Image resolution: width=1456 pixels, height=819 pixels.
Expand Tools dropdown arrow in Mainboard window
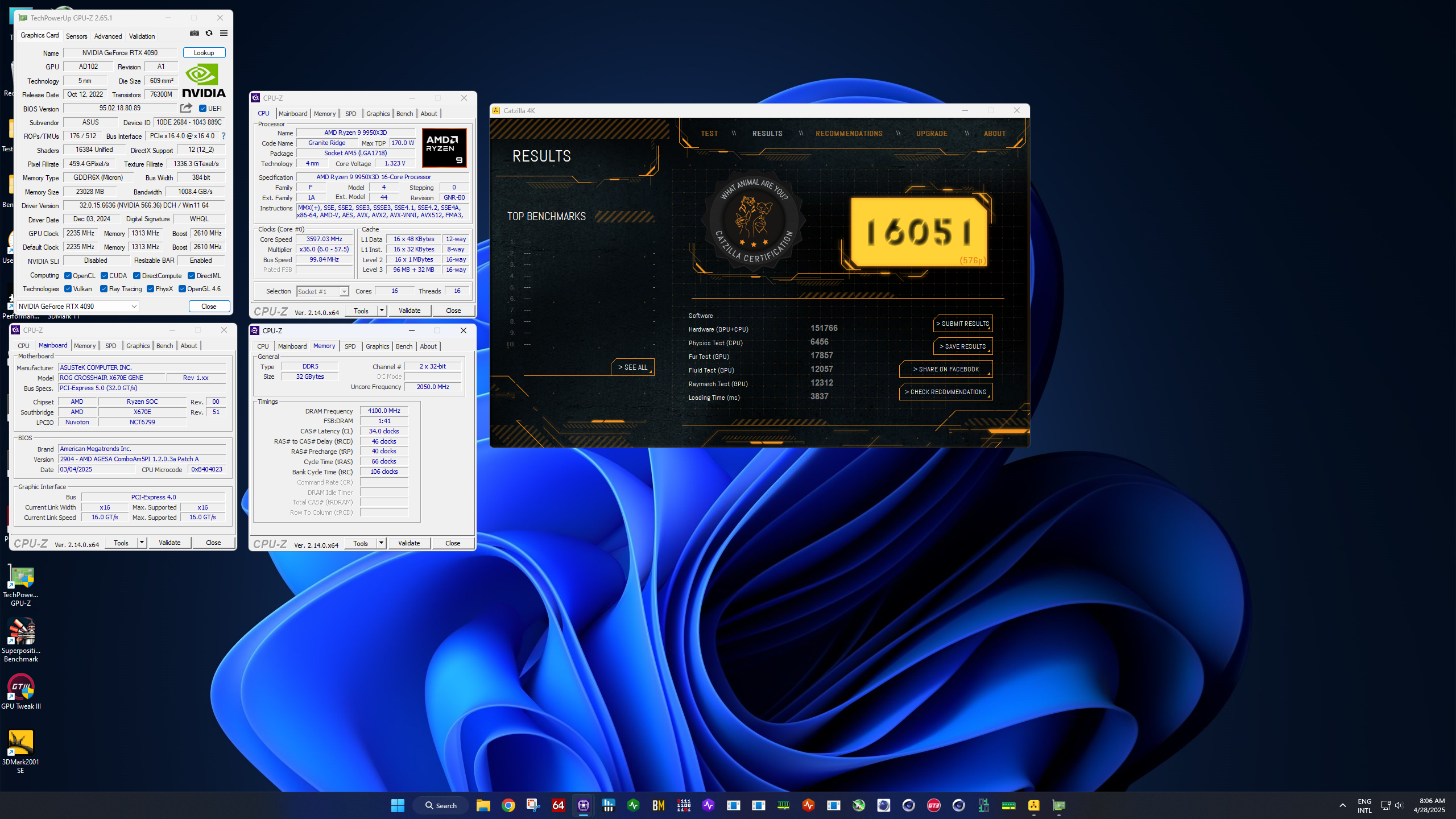pos(142,543)
